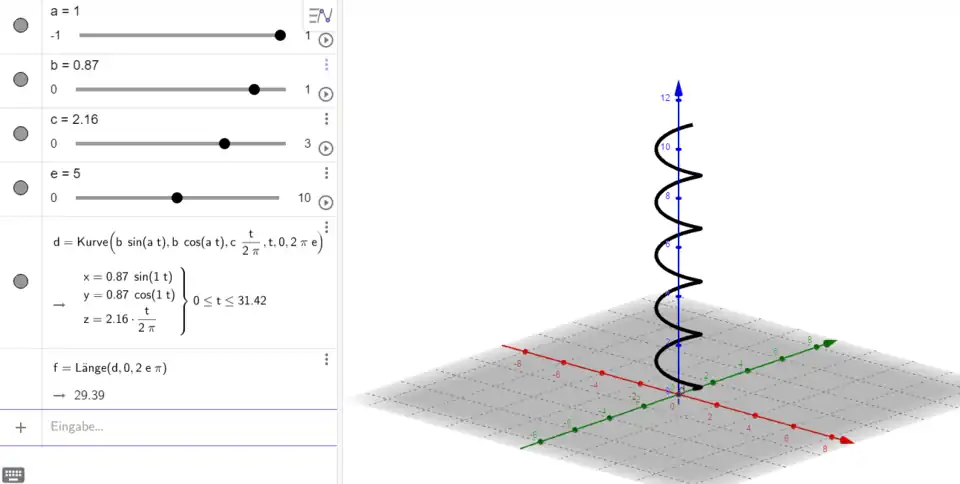Click the handle of slider c
Viewport: 960px width, 484px height.
(224, 144)
